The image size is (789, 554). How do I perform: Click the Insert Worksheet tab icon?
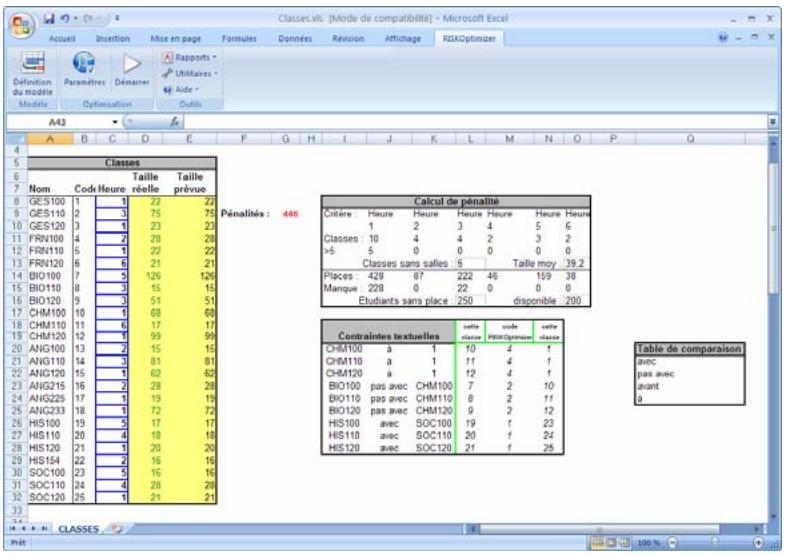pyautogui.click(x=116, y=529)
